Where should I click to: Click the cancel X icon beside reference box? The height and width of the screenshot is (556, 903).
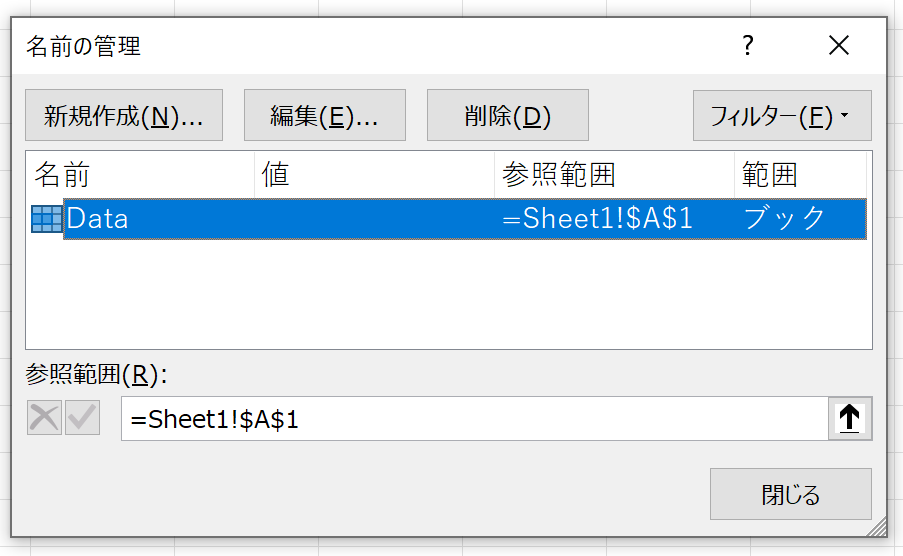coord(44,418)
